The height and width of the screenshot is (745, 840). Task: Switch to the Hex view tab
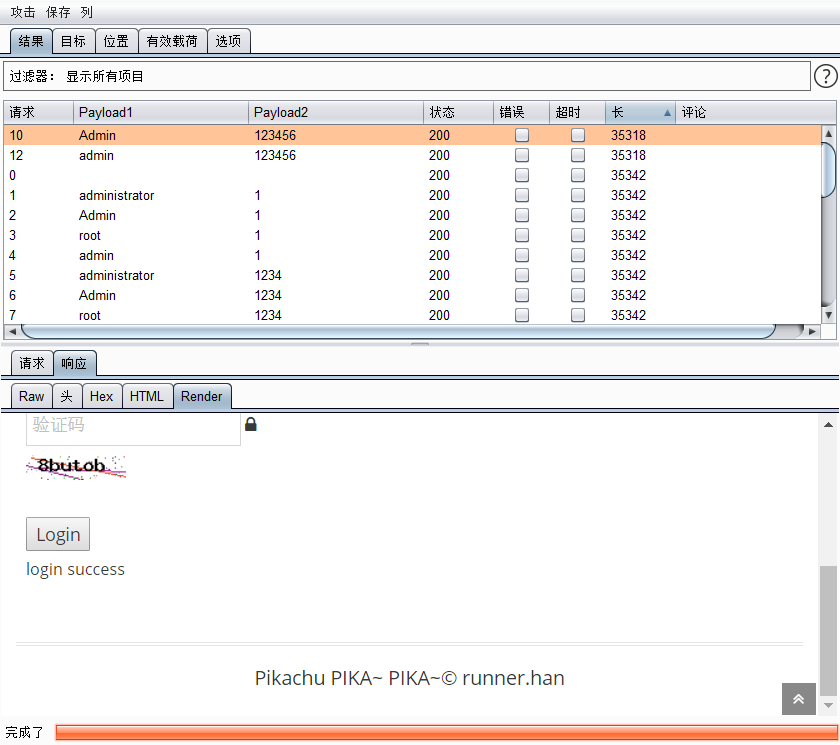coord(101,396)
